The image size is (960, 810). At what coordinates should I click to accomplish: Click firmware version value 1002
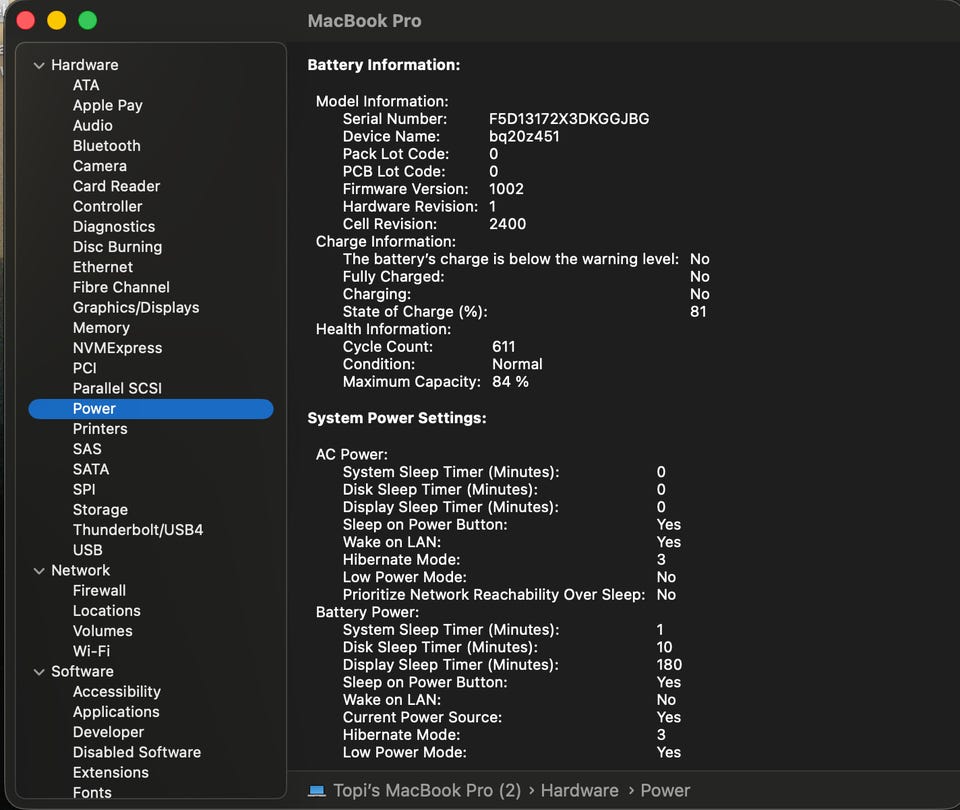(x=506, y=189)
